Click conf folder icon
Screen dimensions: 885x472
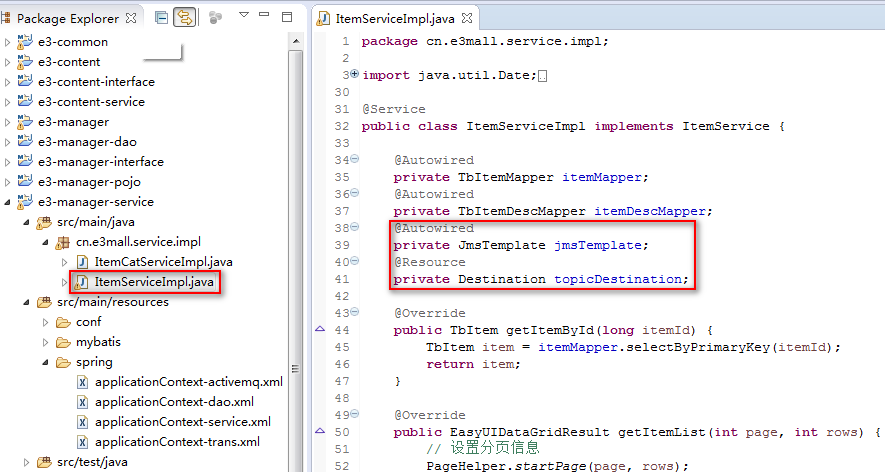pyautogui.click(x=63, y=322)
